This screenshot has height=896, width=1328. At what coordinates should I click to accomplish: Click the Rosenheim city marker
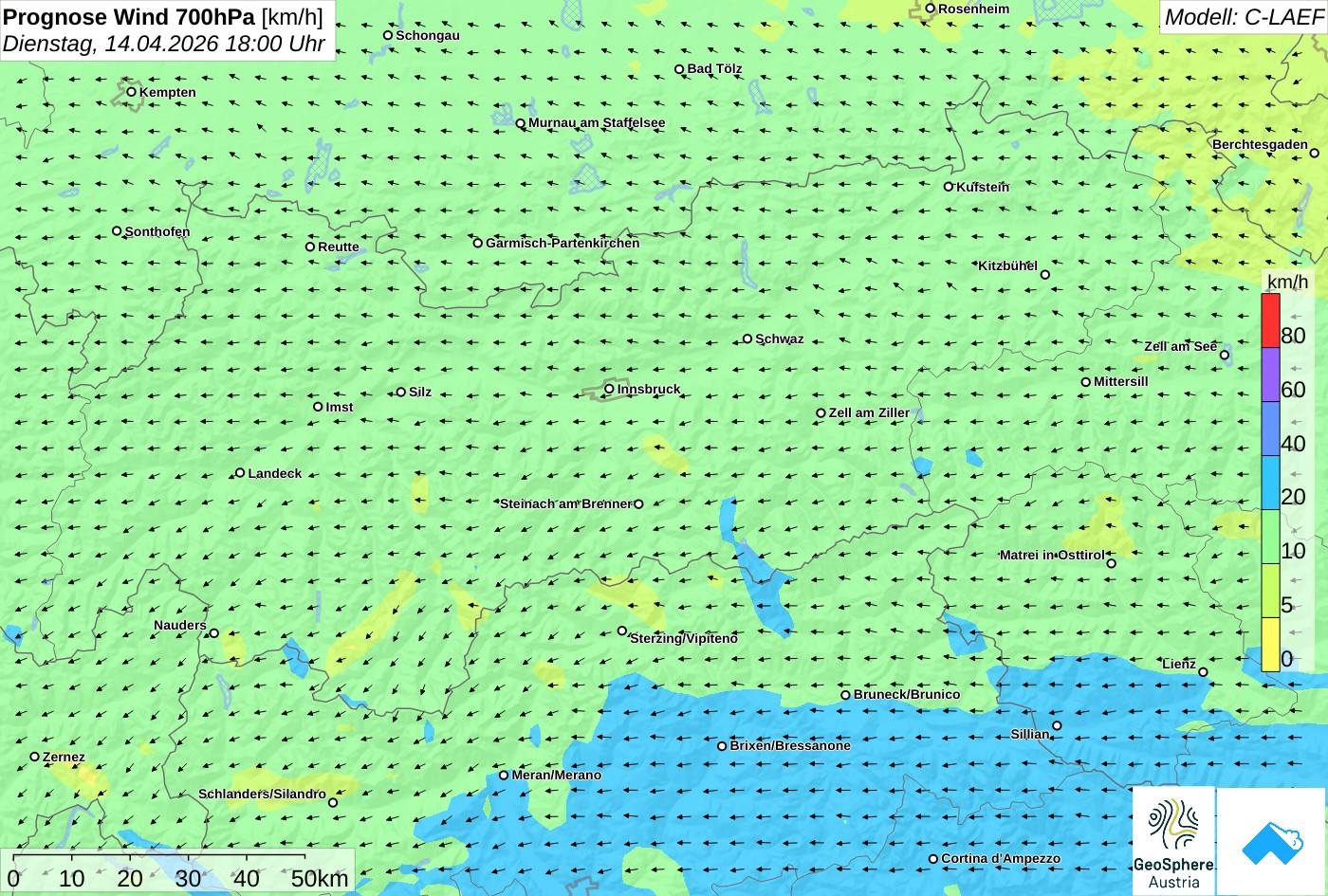931,9
